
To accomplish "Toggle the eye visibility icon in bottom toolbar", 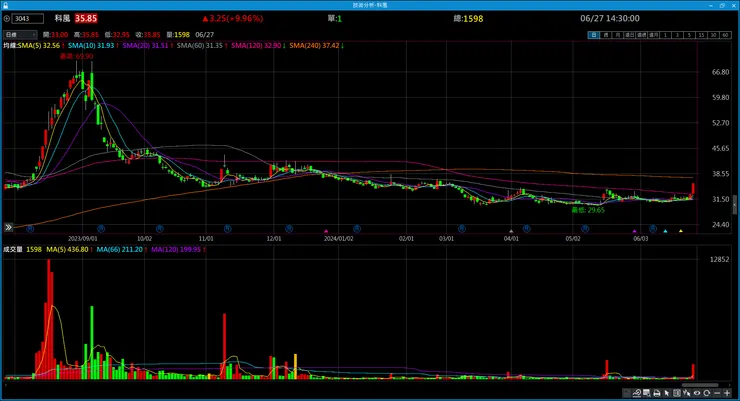I will (x=697, y=393).
